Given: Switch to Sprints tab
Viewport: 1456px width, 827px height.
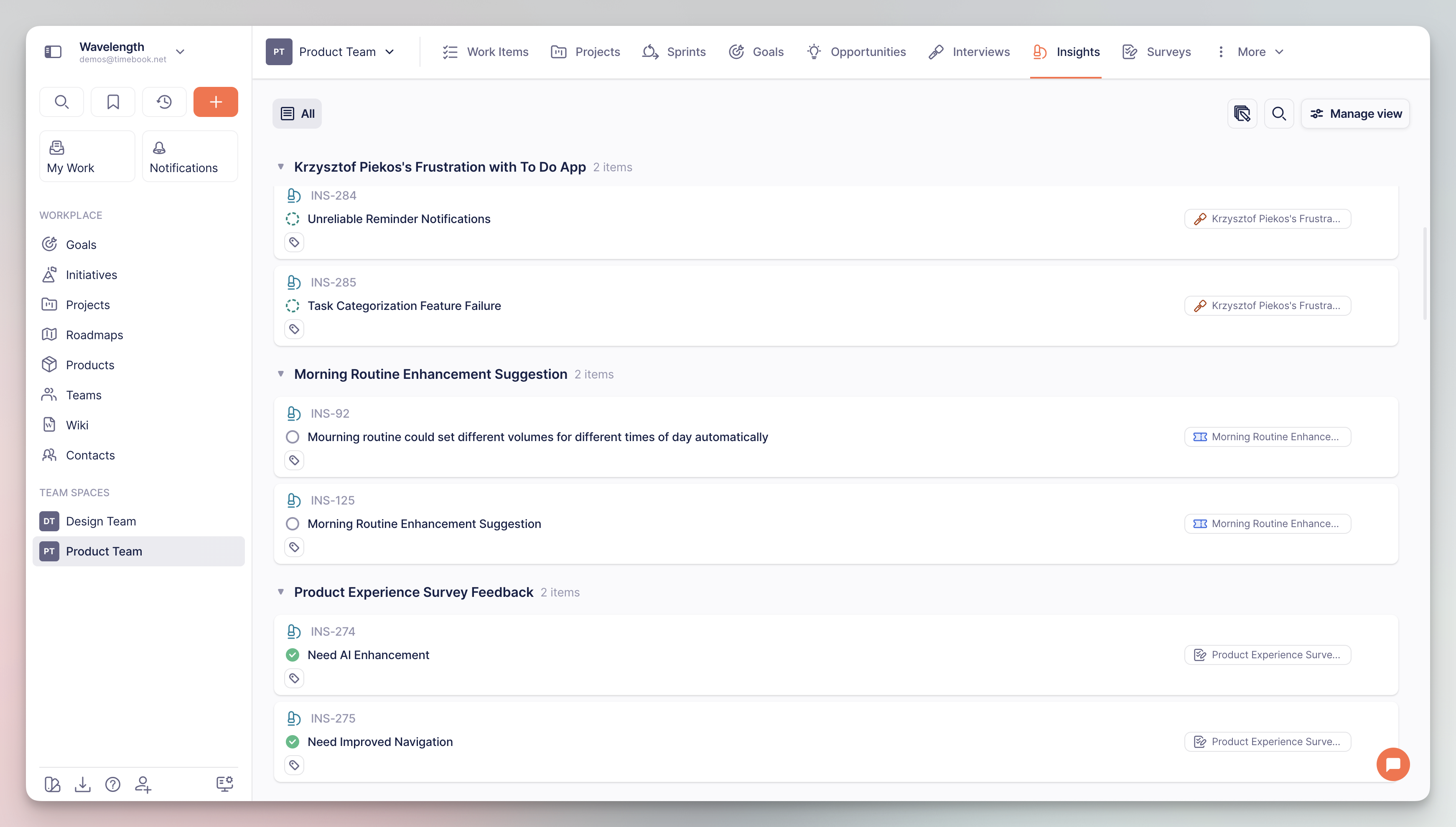Looking at the screenshot, I should point(674,52).
